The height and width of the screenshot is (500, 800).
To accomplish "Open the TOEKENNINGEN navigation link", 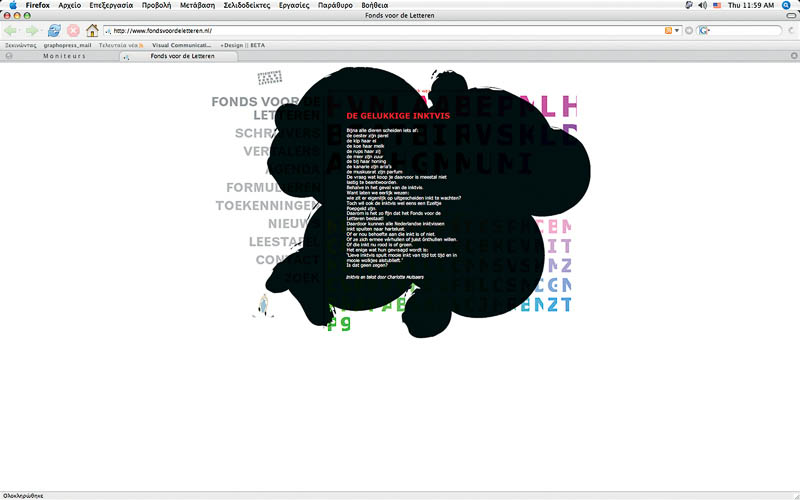I will point(268,206).
